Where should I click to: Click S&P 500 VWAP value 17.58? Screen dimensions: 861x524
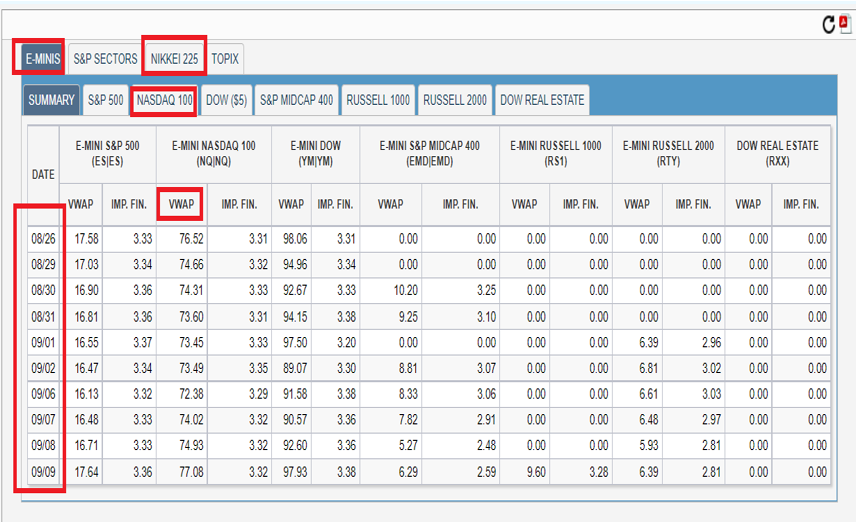coord(87,239)
